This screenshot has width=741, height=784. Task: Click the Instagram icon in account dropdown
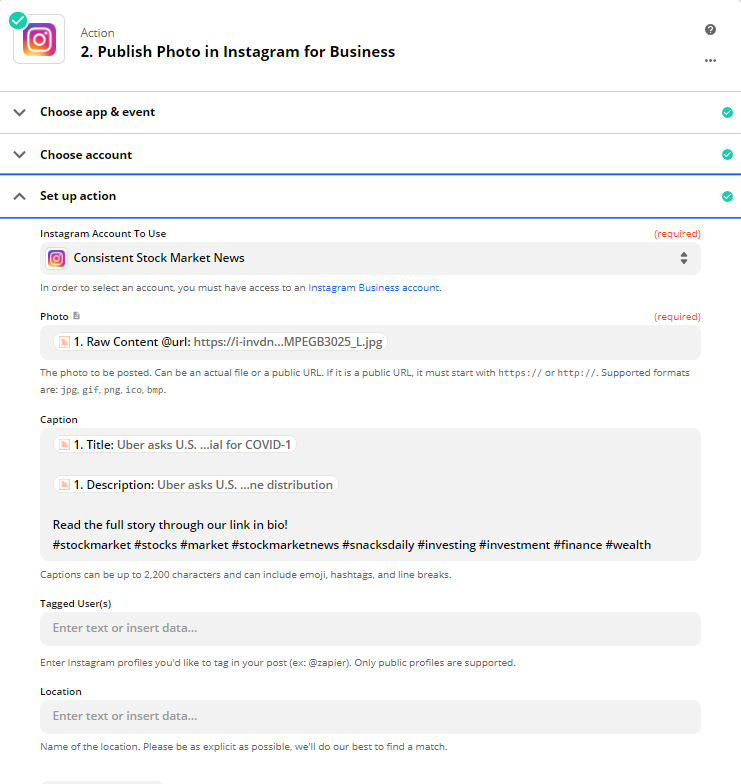click(x=56, y=258)
